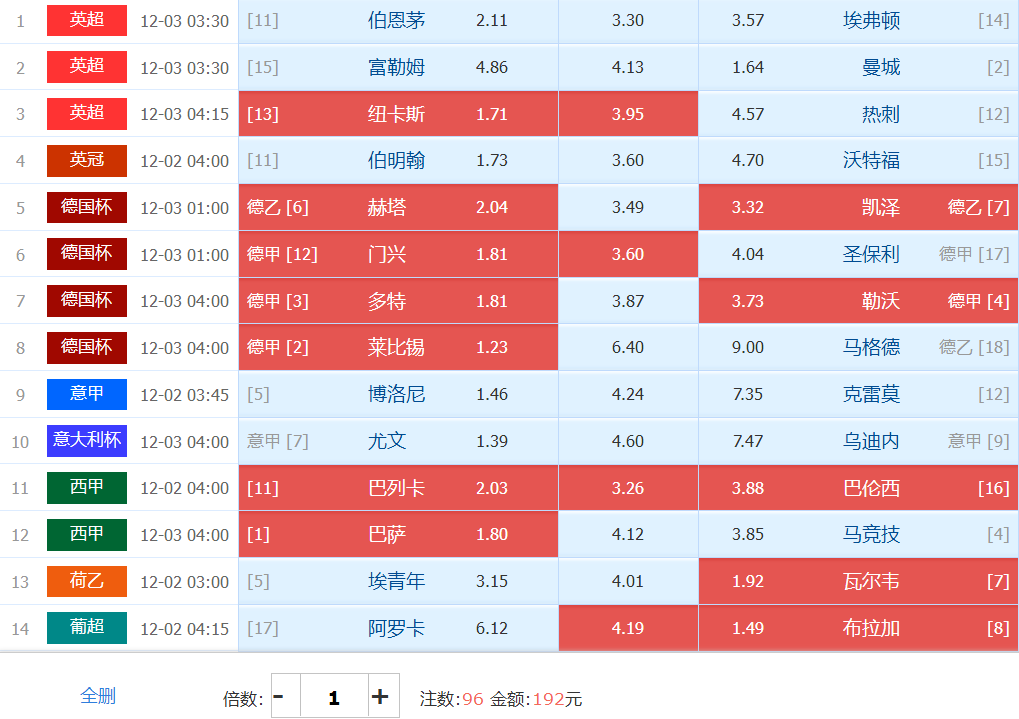Screen dimensions: 1019x719
Task: Click the 荷乙 league tag
Action: tap(87, 581)
